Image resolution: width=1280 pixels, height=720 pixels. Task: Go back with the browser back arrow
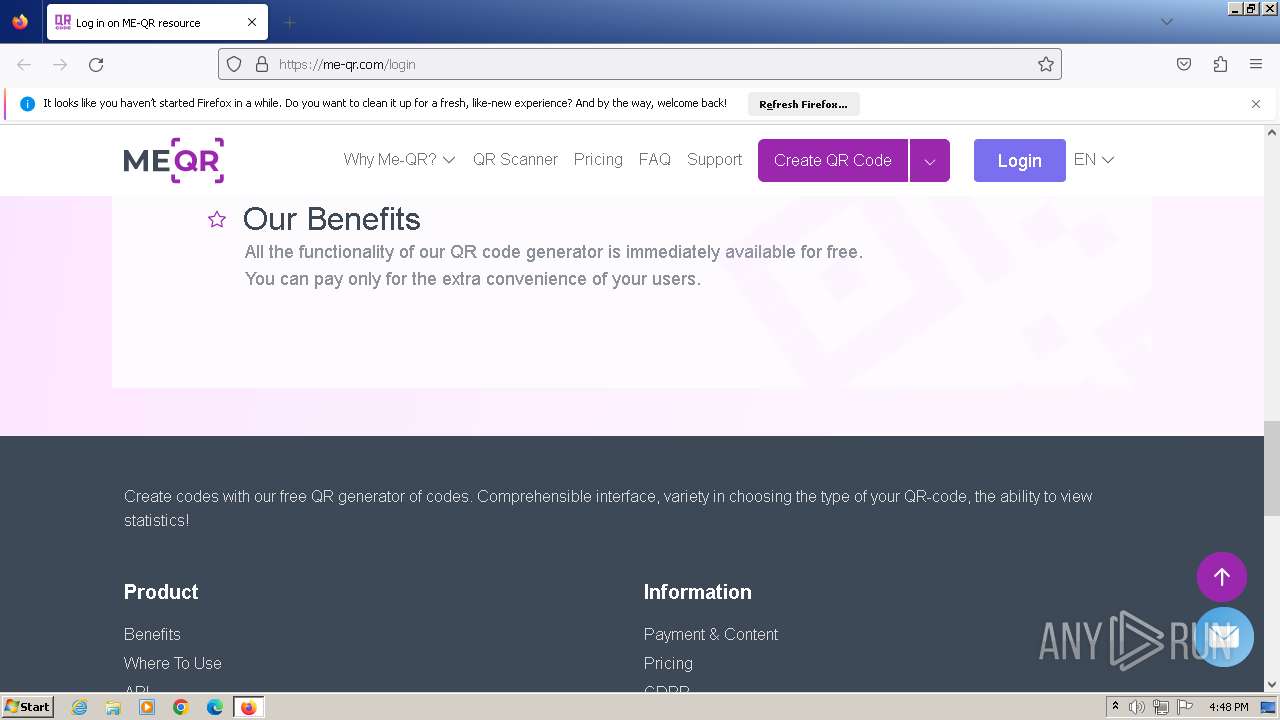coord(24,64)
